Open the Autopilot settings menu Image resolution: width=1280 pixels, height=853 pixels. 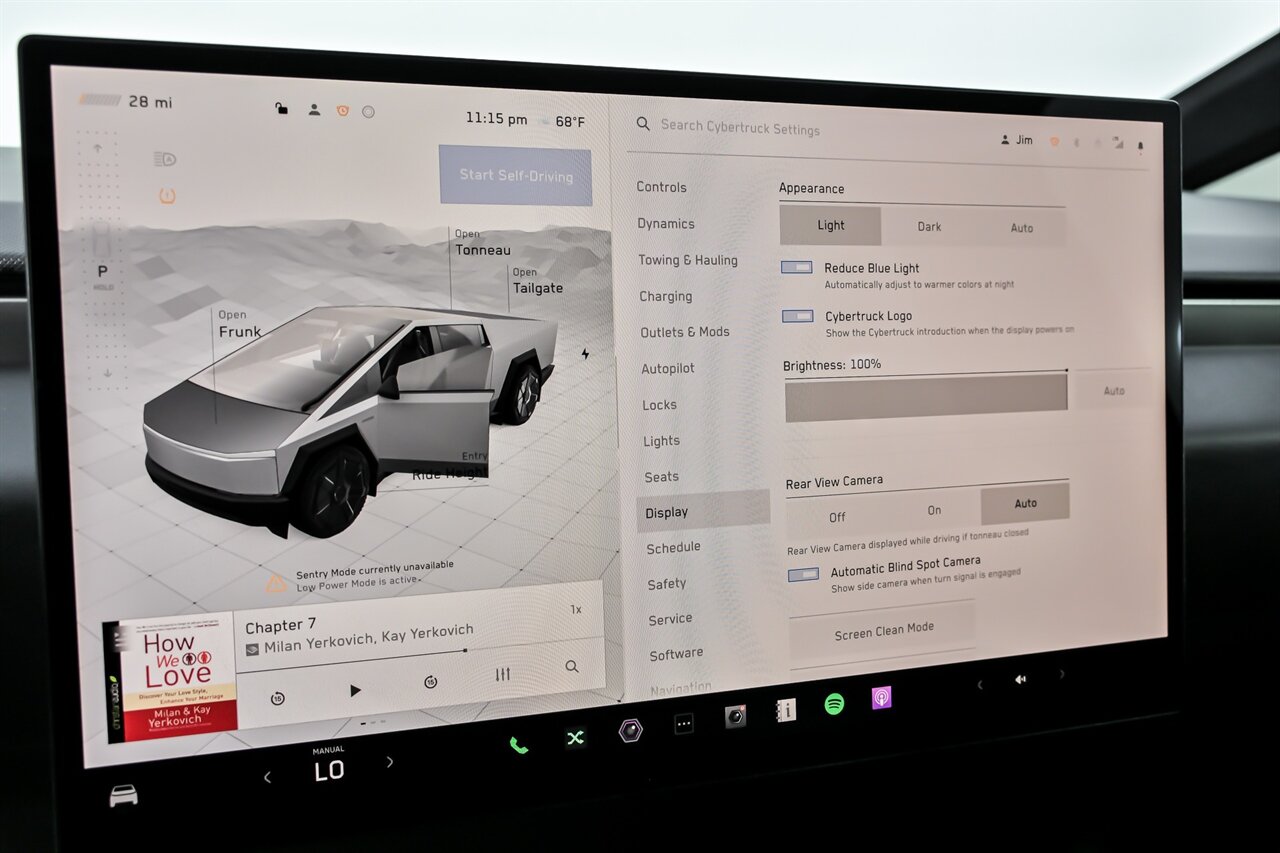tap(668, 369)
